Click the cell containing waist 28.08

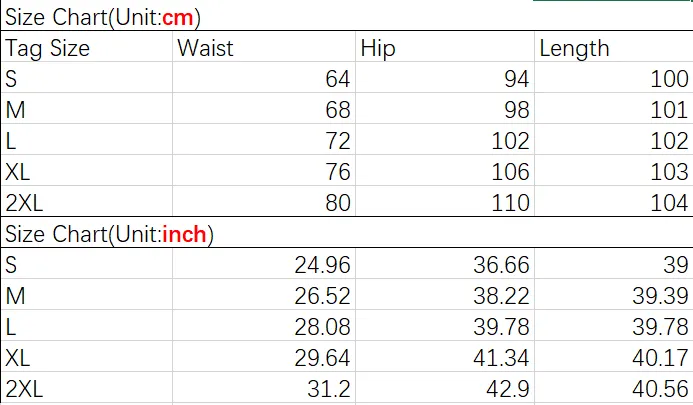(264, 325)
